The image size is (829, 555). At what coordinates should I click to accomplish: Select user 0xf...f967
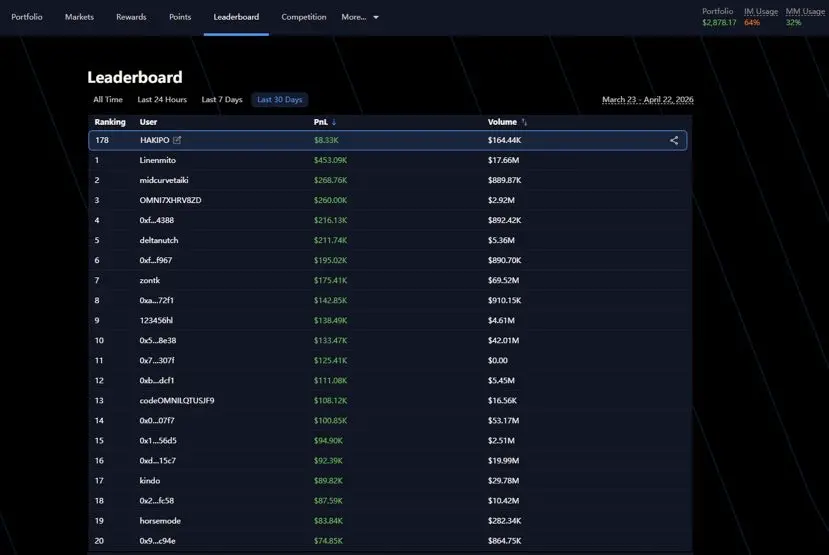point(155,261)
